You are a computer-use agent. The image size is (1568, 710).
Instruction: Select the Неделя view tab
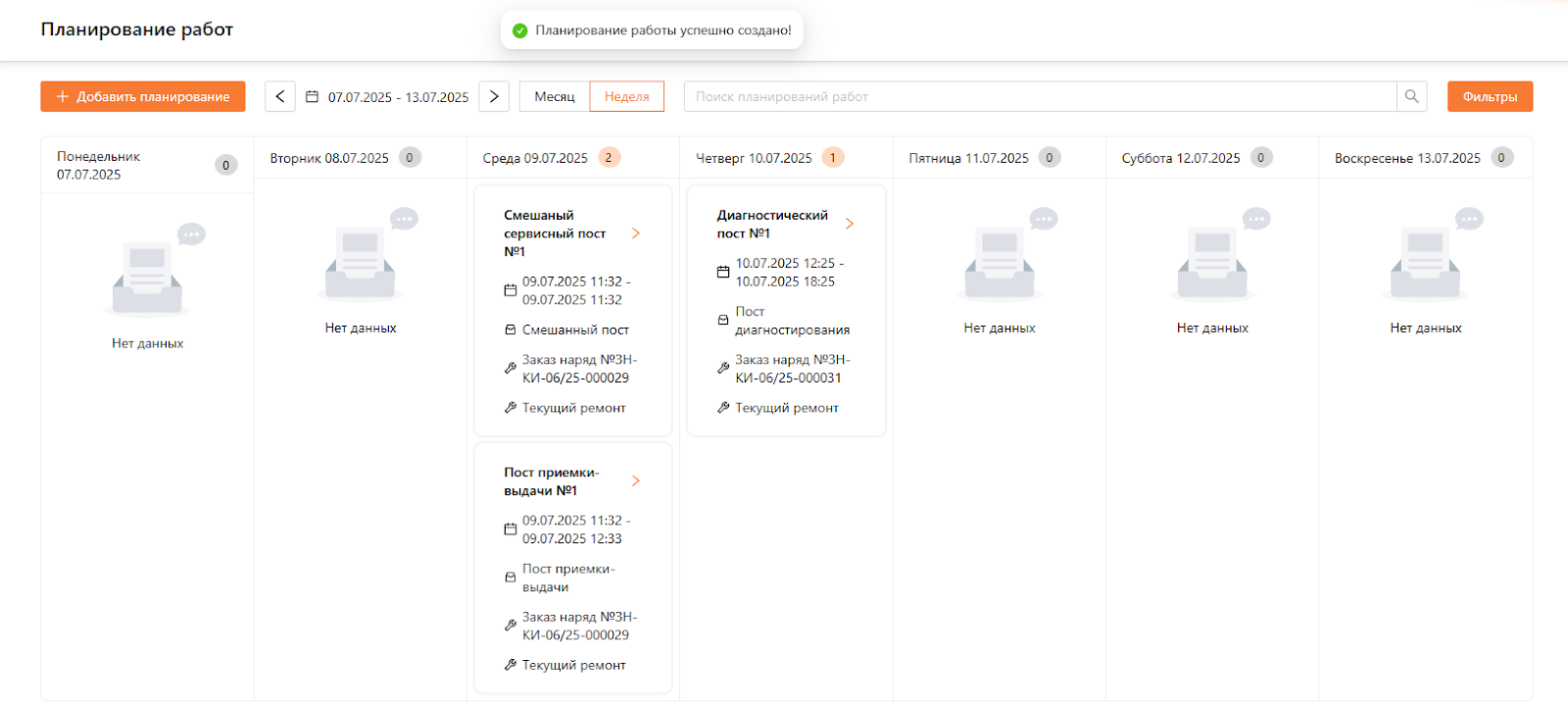[x=626, y=96]
